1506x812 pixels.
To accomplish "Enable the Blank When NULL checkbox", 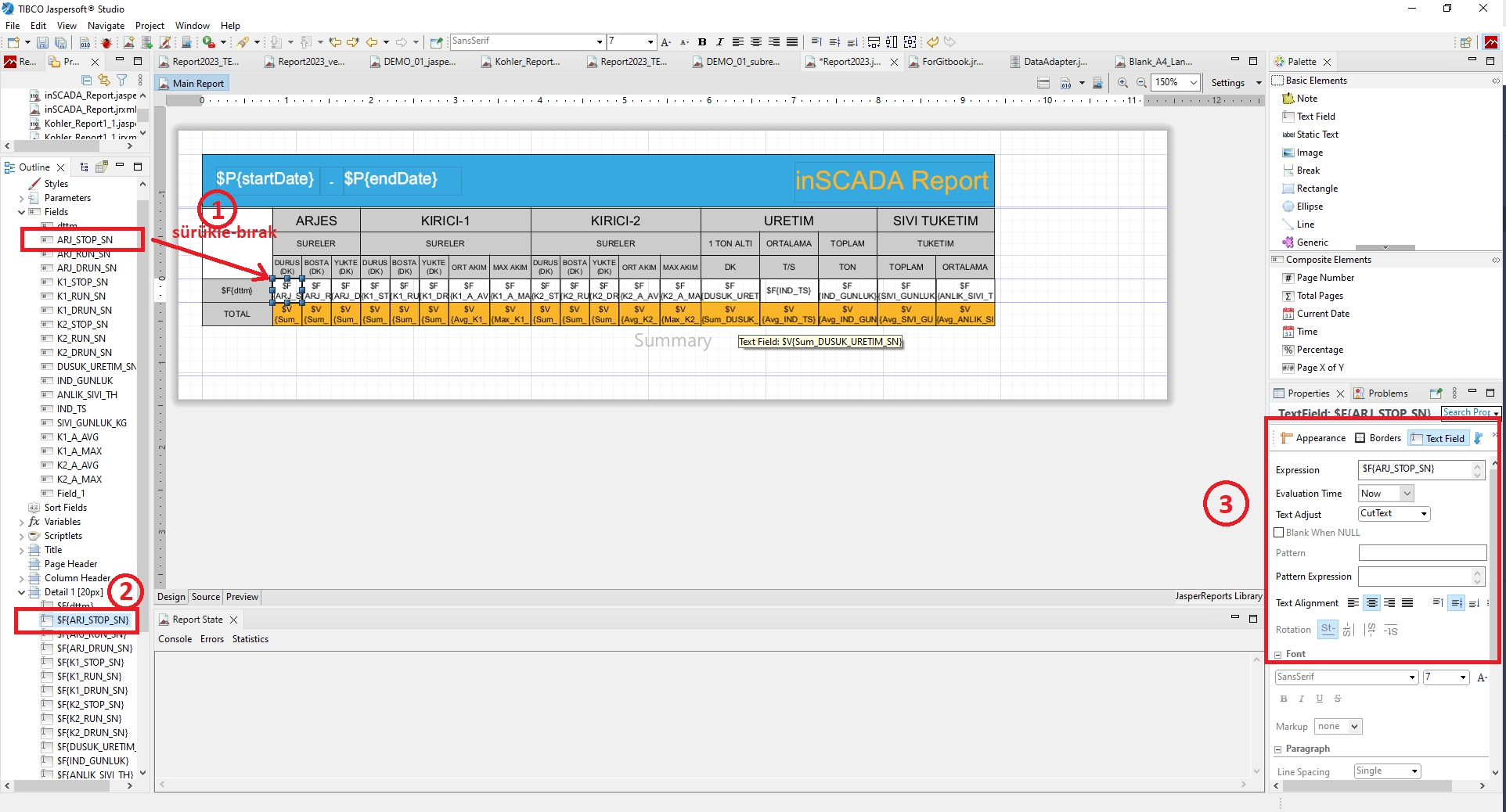I will tap(1279, 533).
